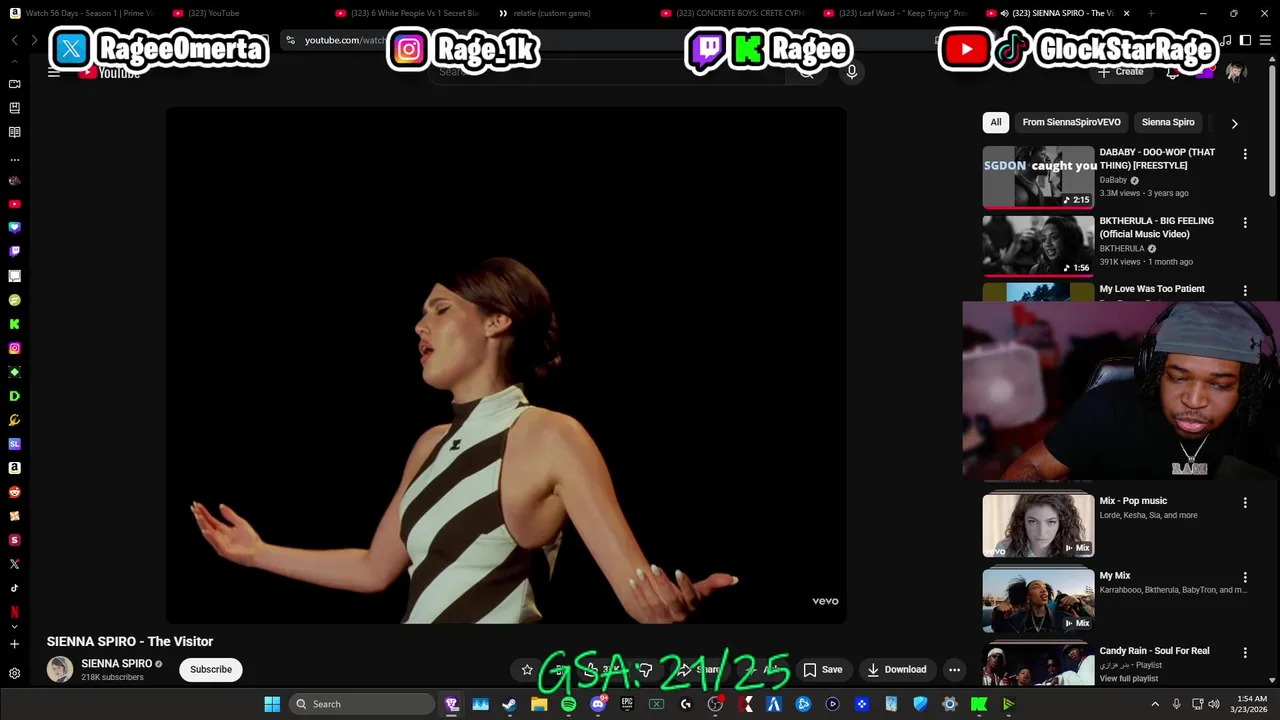Open the Kick icon in browser sidebar

(x=14, y=324)
